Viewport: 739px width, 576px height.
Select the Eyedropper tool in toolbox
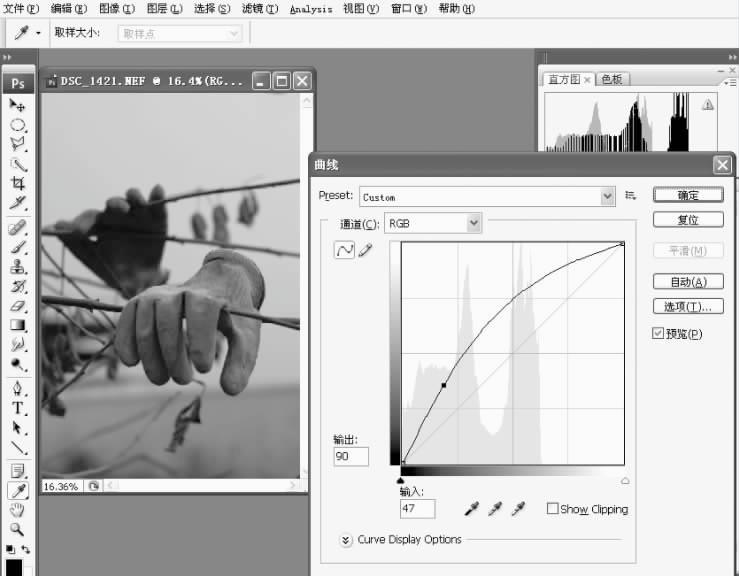click(x=18, y=491)
